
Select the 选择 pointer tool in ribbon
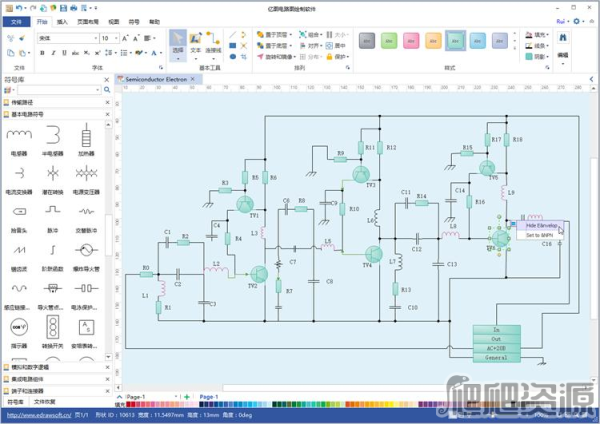[178, 42]
